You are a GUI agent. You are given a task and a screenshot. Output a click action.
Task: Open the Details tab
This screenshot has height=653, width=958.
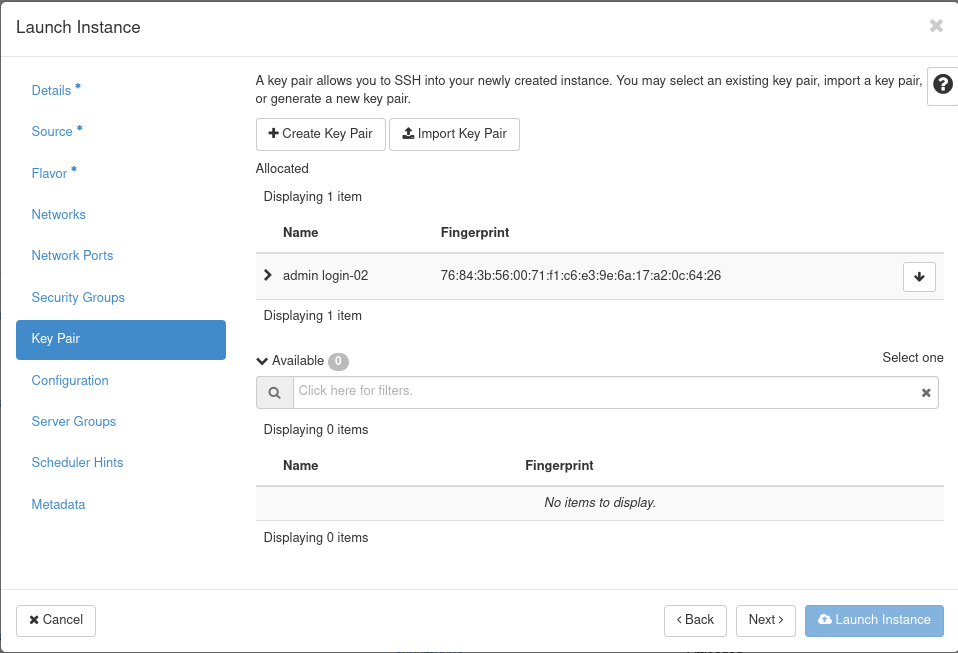tap(51, 90)
